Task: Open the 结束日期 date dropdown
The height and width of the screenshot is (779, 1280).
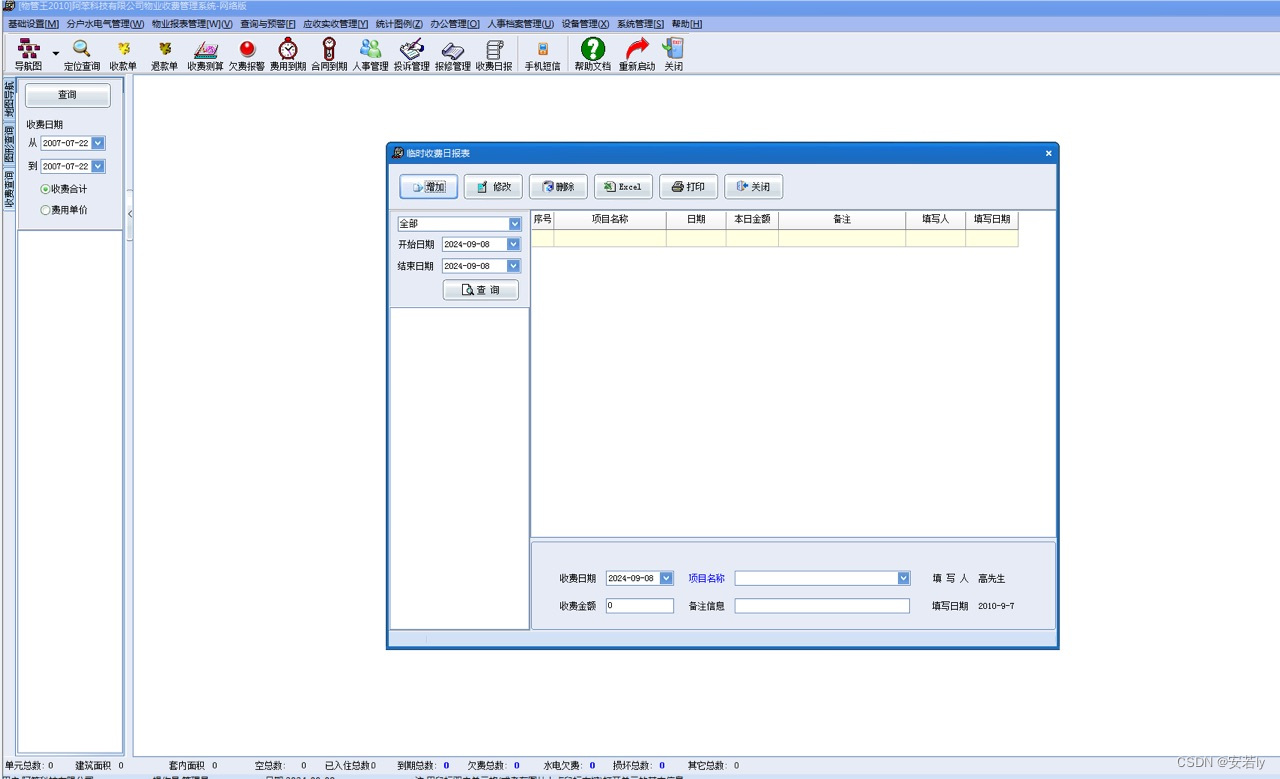Action: pyautogui.click(x=513, y=266)
